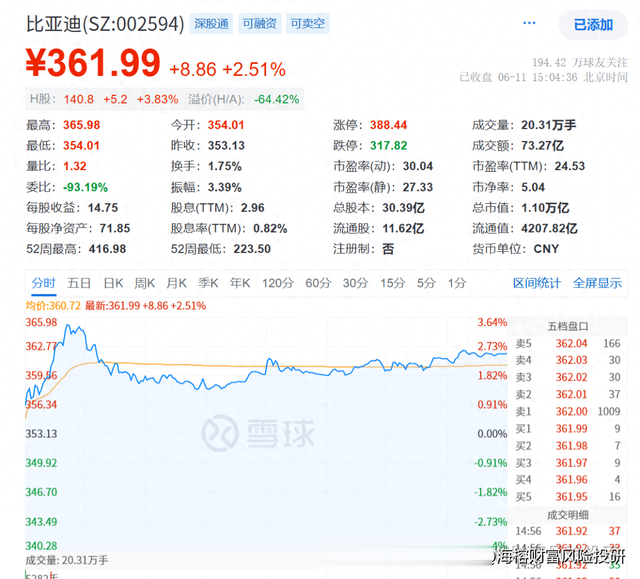640x579 pixels.
Task: Click the 跌停 value 317.82
Action: [x=388, y=145]
